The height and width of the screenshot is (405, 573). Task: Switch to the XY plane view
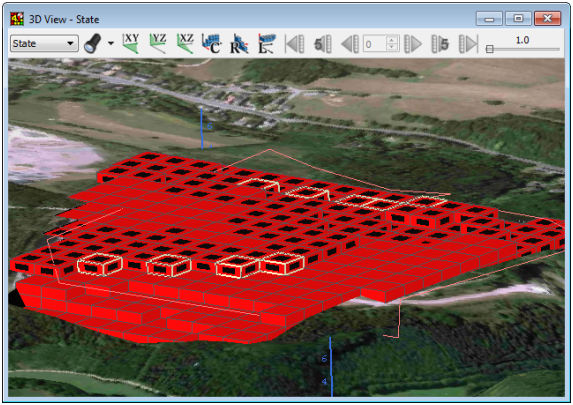click(131, 43)
